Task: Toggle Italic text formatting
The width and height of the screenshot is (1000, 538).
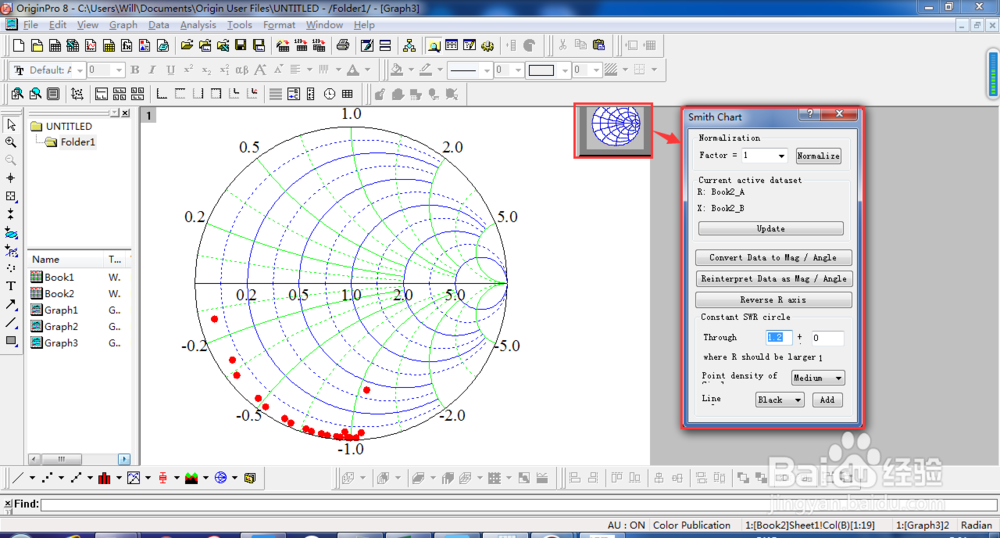Action: (x=152, y=69)
